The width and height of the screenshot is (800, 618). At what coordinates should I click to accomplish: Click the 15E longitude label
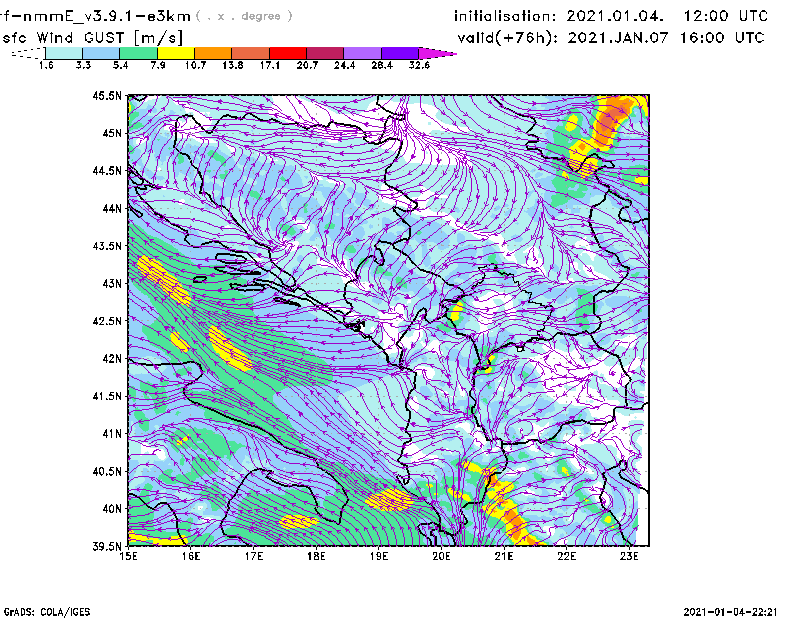pos(128,556)
